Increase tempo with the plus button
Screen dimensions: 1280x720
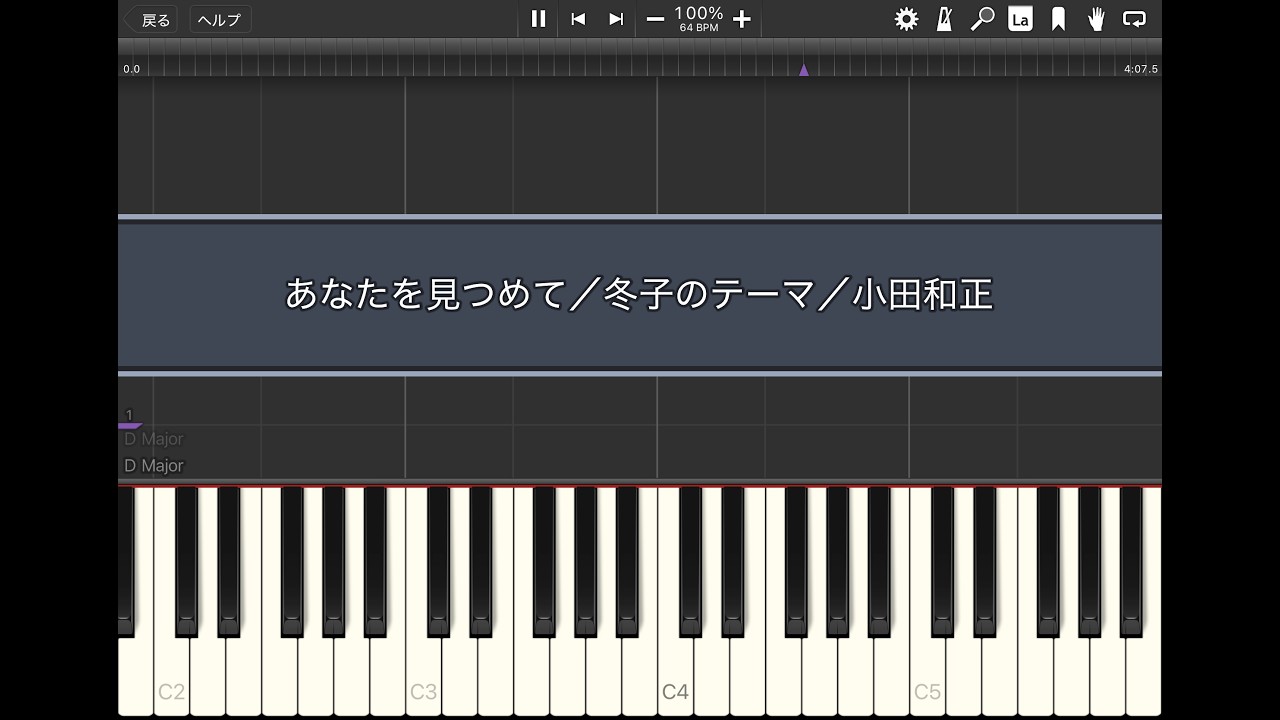click(741, 19)
